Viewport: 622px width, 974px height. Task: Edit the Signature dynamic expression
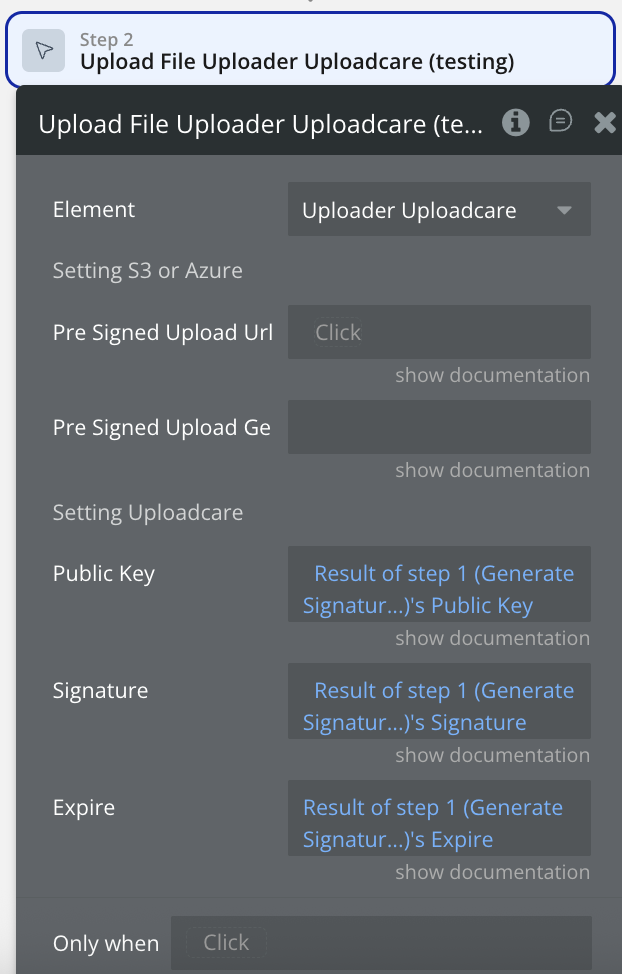coord(438,706)
